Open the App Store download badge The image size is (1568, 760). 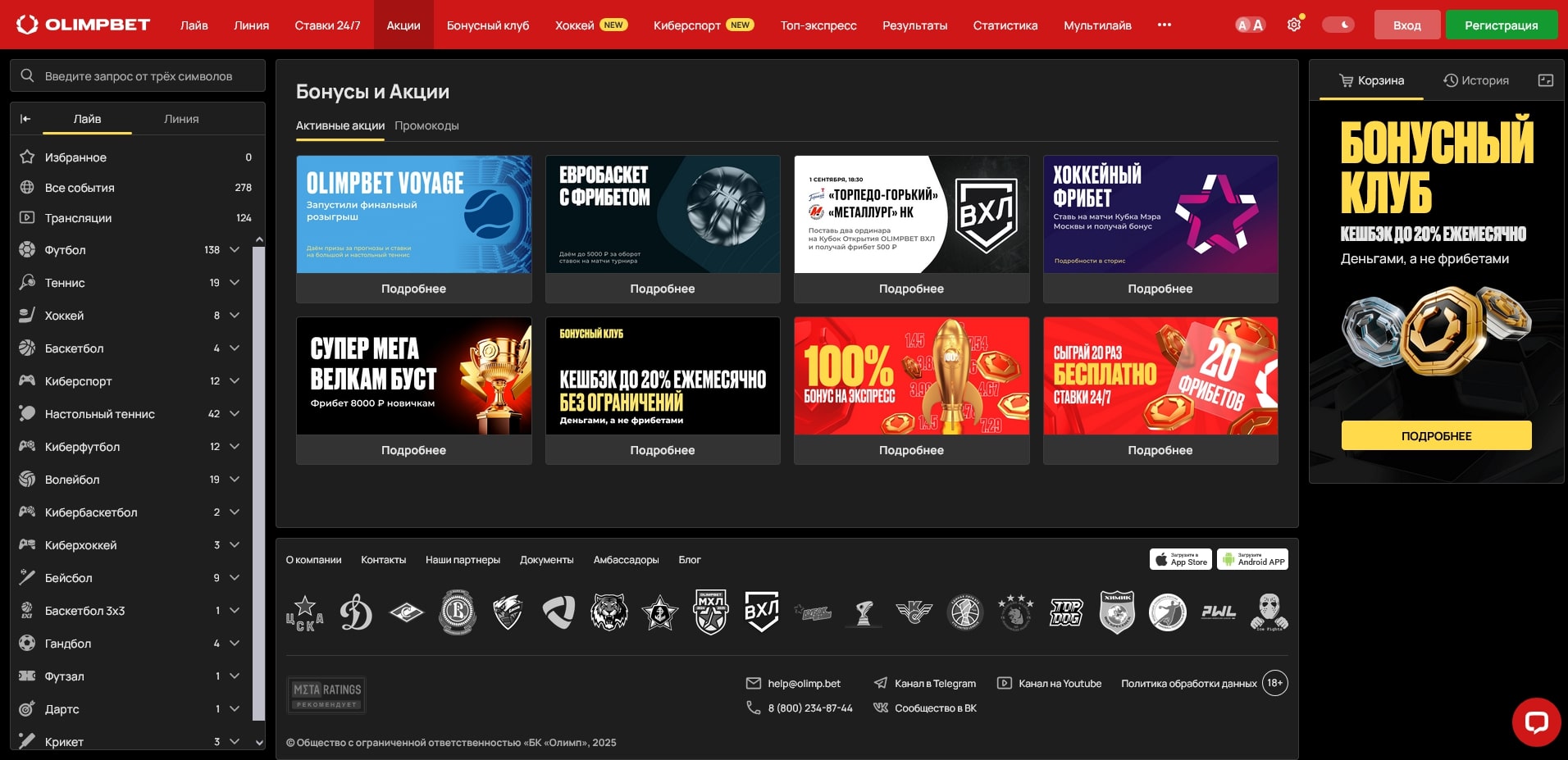click(1180, 559)
